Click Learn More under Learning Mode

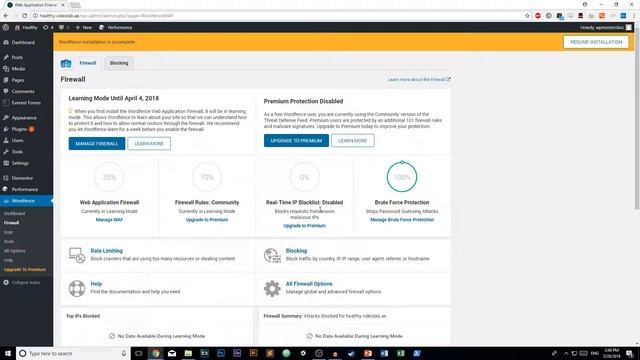149,144
